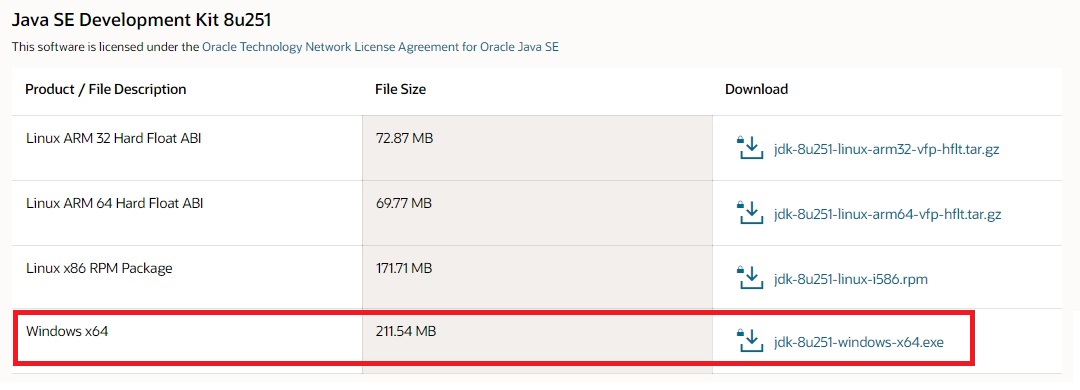Open Oracle Technology Network License Agreement link

(x=381, y=48)
